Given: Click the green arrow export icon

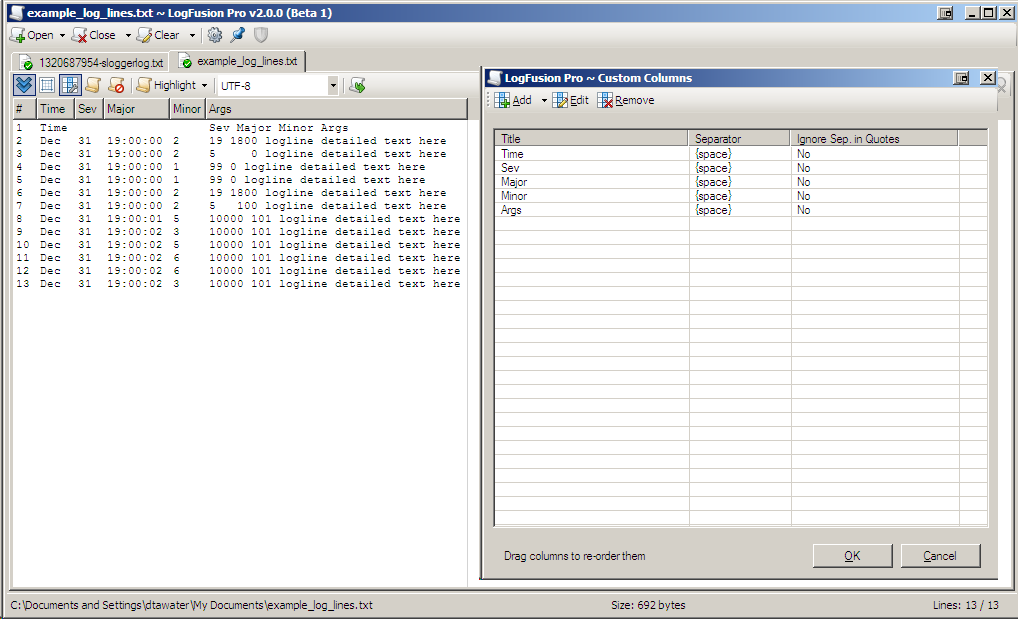Looking at the screenshot, I should [357, 86].
